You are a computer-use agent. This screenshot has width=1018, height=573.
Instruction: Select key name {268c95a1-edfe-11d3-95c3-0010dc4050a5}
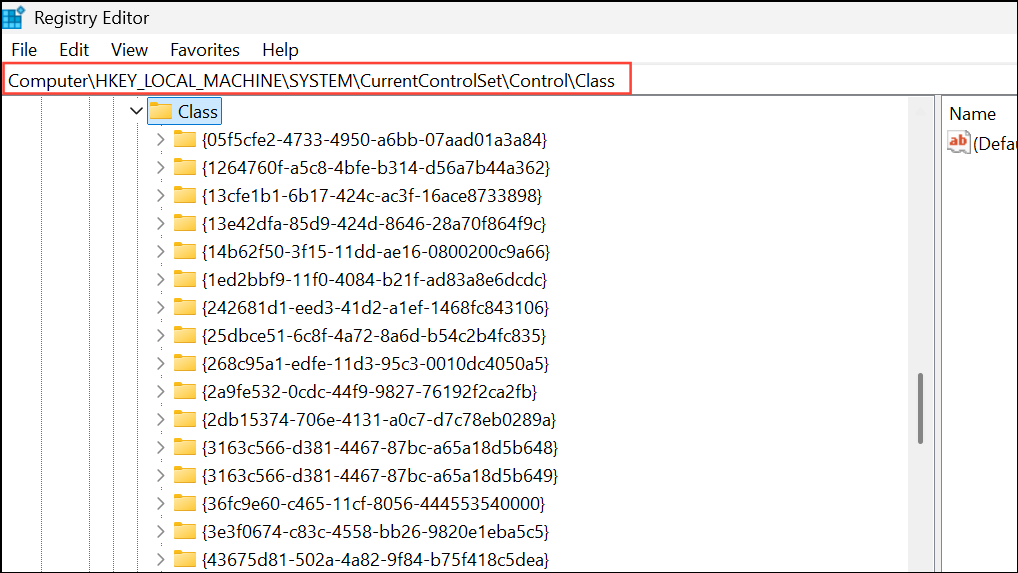pos(375,363)
